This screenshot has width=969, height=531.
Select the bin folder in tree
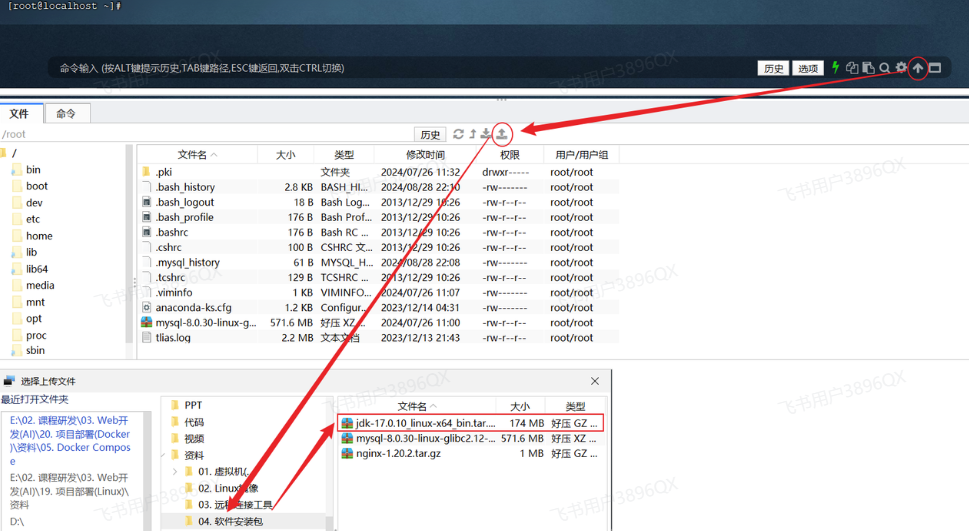coord(33,169)
